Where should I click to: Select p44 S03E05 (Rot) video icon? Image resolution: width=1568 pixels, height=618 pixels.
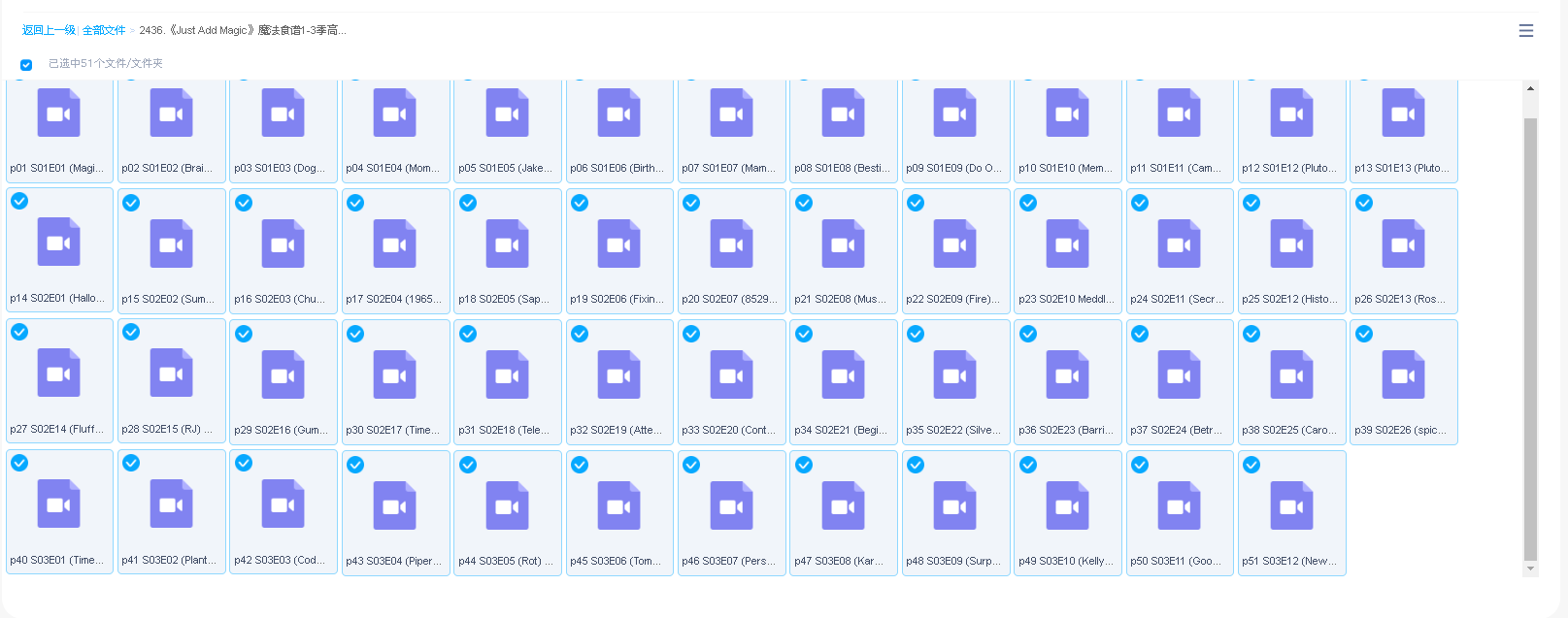click(x=507, y=506)
